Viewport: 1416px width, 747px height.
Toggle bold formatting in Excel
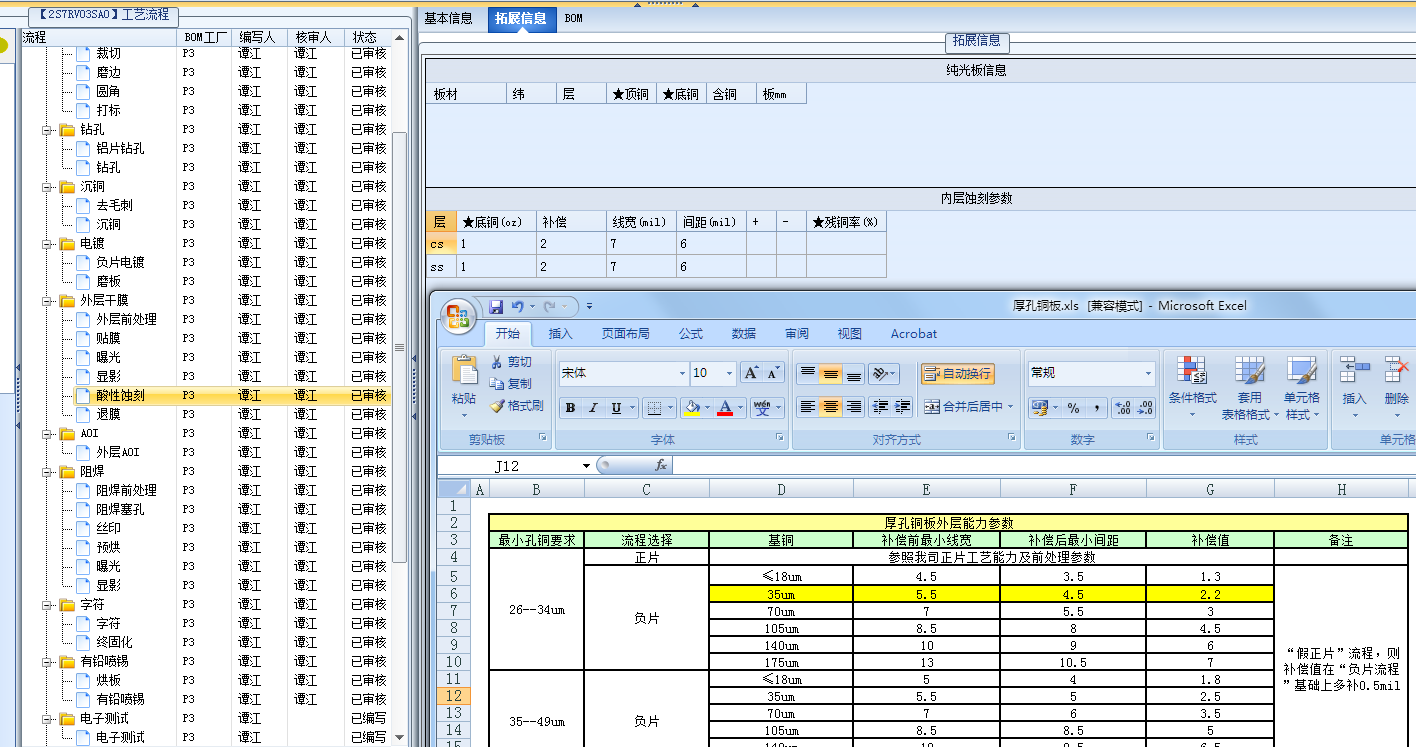click(570, 408)
